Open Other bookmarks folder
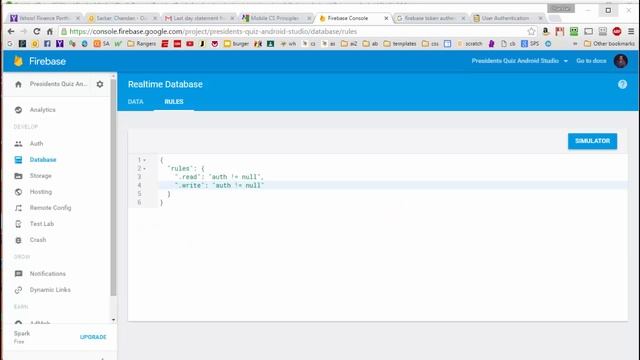 point(609,43)
